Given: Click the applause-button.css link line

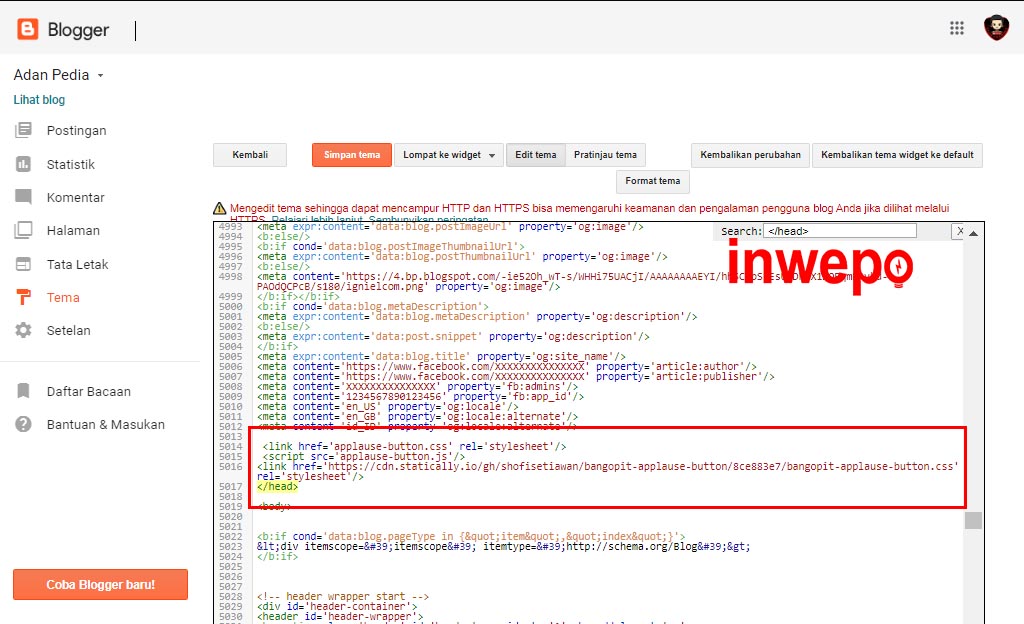Looking at the screenshot, I should coord(415,446).
